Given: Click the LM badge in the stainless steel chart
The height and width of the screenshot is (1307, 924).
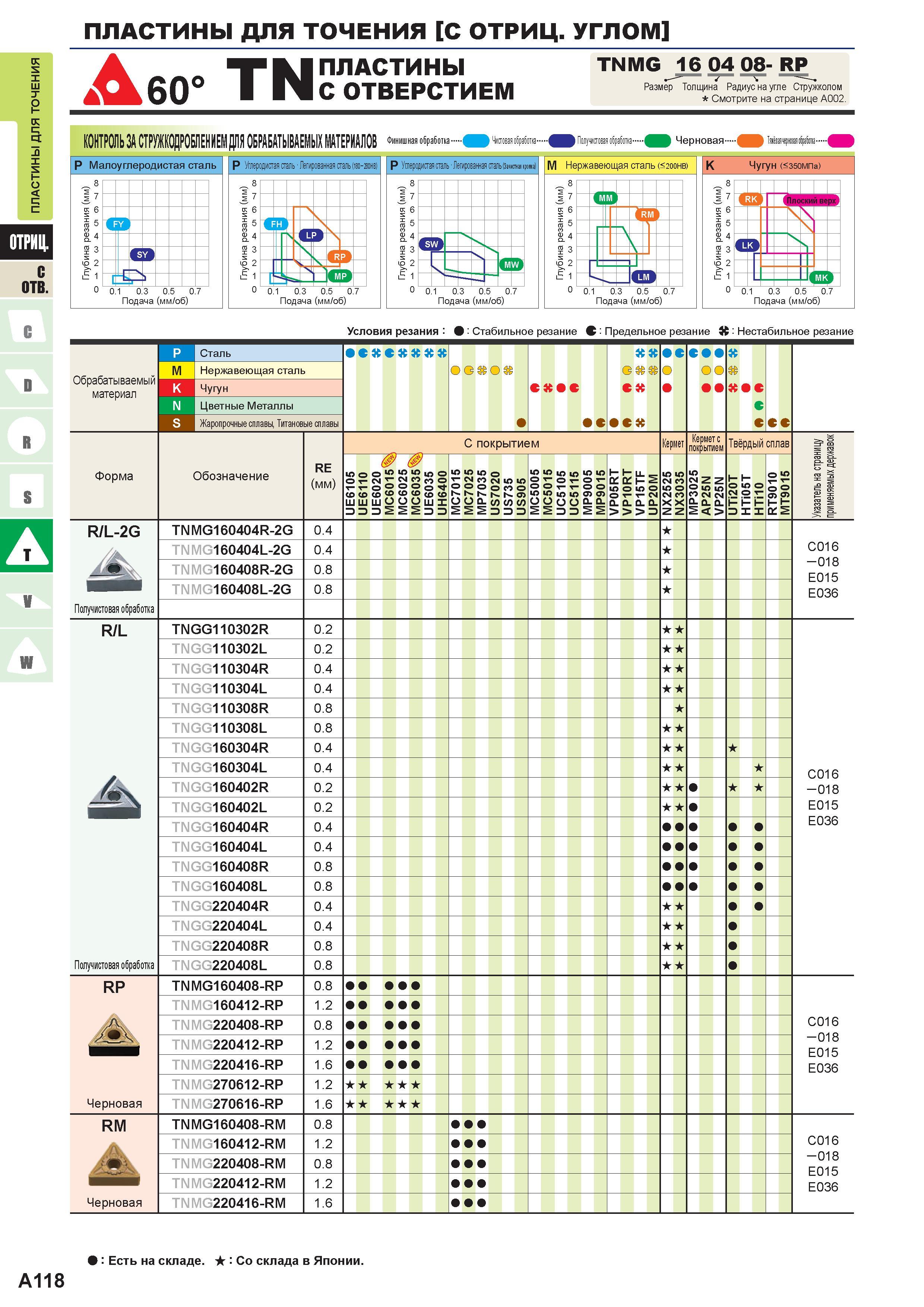Looking at the screenshot, I should point(644,277).
